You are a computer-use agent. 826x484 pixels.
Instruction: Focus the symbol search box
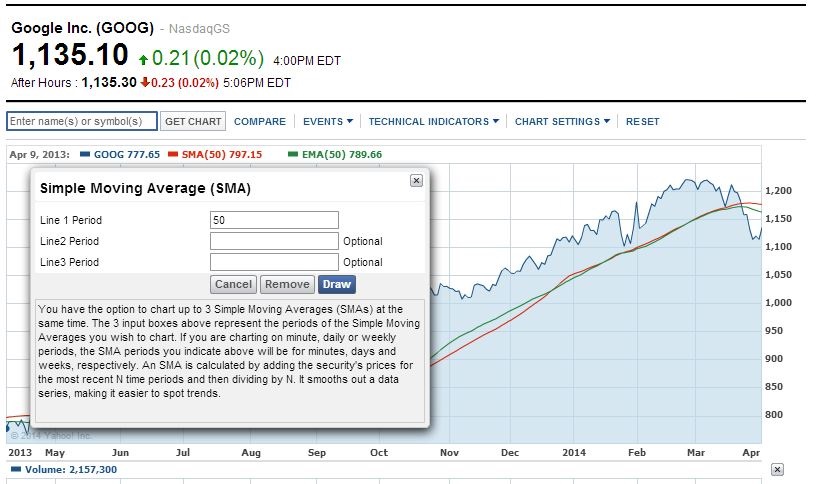tap(82, 121)
